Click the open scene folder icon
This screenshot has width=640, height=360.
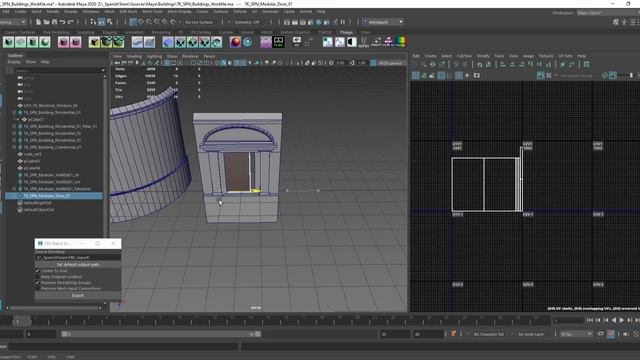coord(47,22)
